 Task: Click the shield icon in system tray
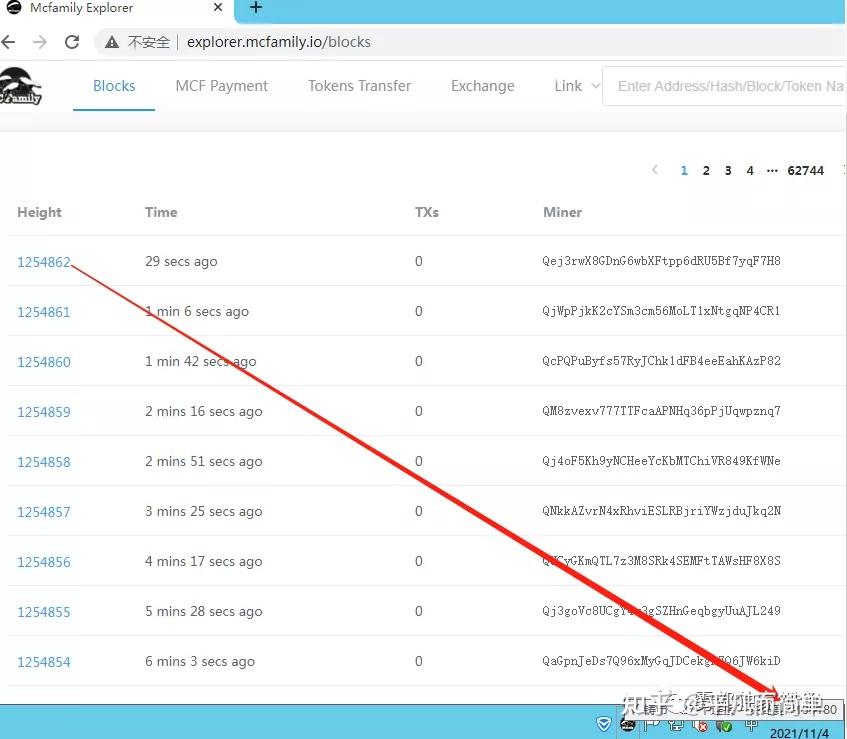click(x=603, y=723)
